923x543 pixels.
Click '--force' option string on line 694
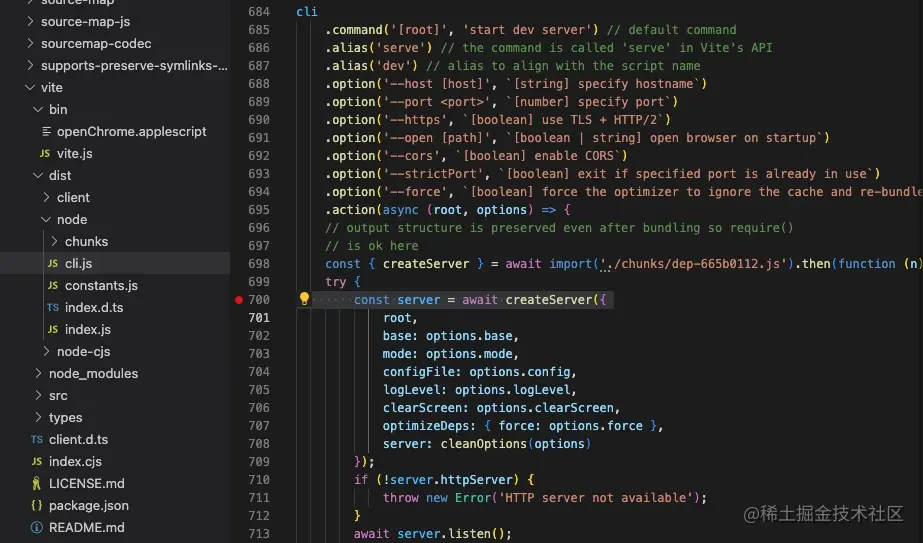coord(415,191)
